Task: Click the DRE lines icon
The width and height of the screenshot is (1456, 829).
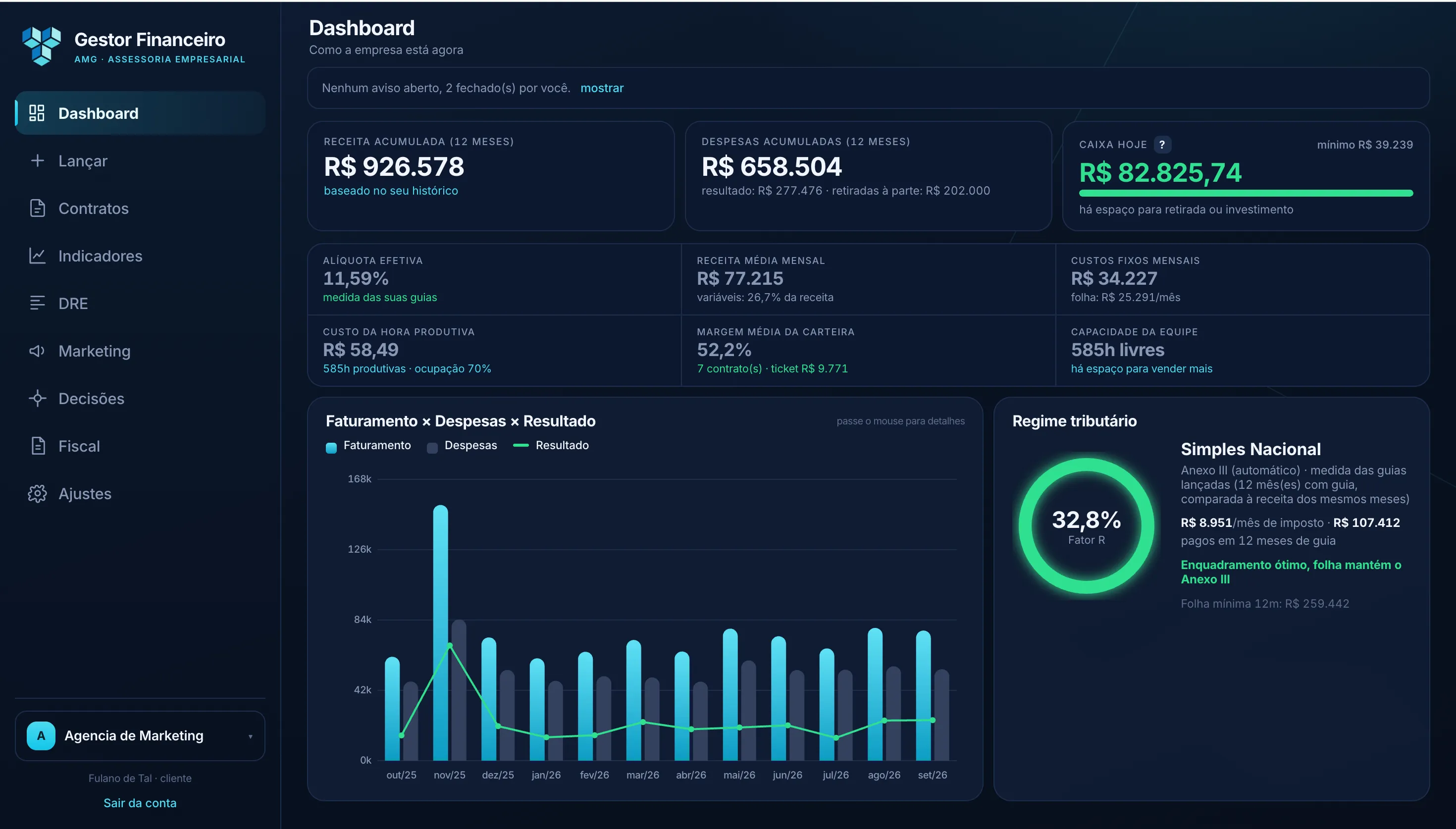Action: pos(37,303)
